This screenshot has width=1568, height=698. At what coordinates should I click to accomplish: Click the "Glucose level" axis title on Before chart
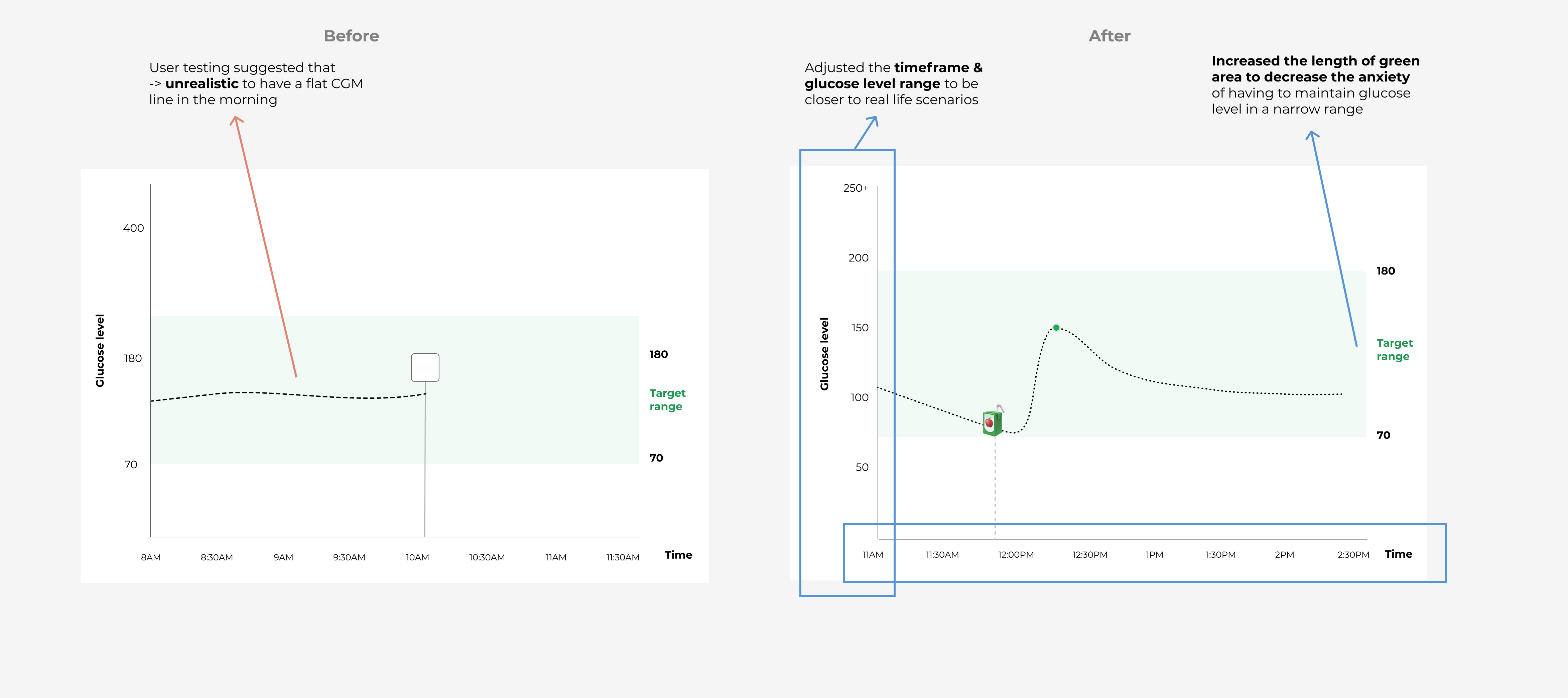(x=100, y=351)
